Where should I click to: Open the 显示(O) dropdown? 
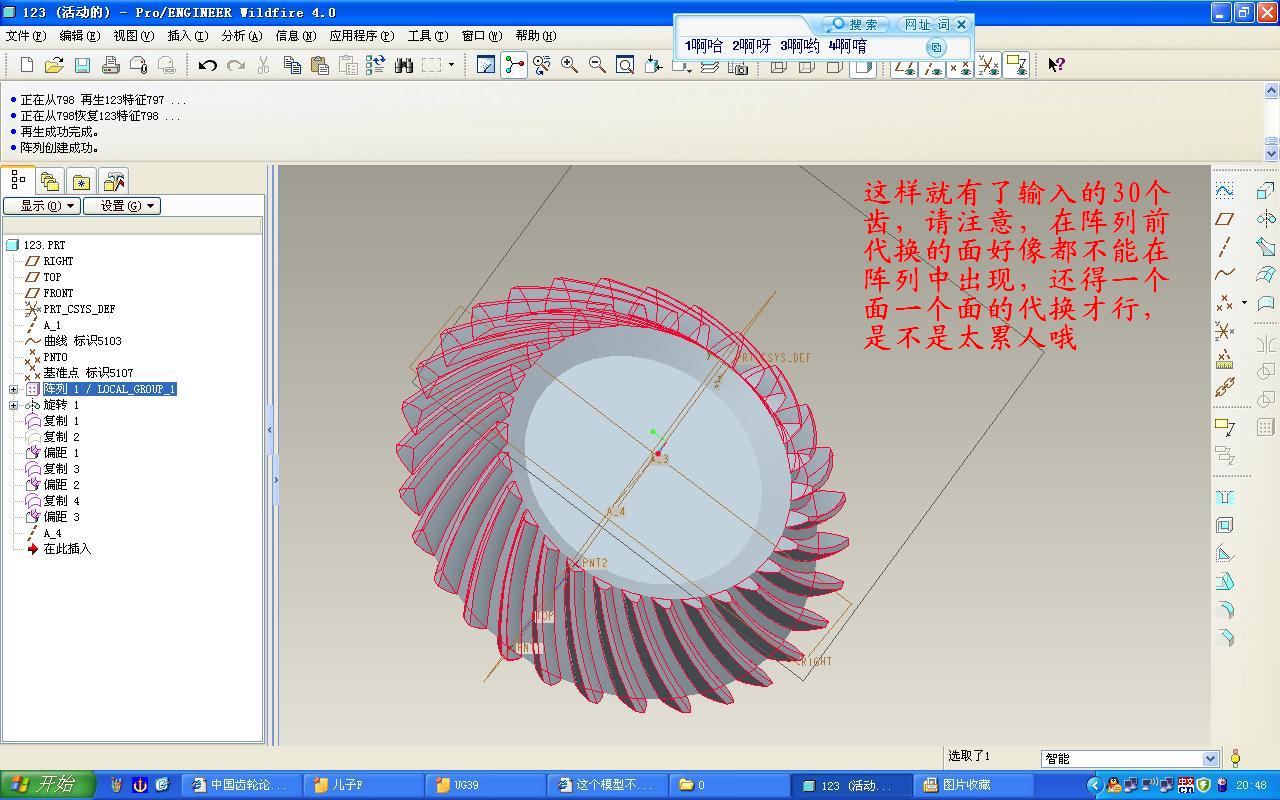pos(41,206)
